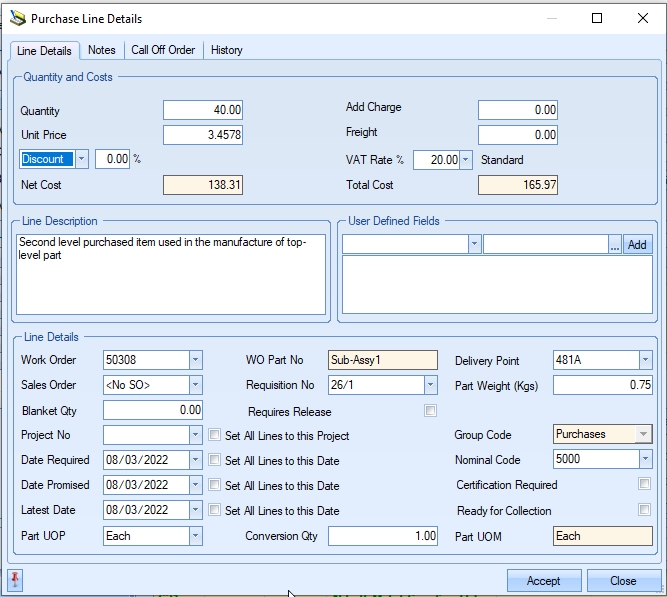The width and height of the screenshot is (667, 597).
Task: Expand the Nominal Code dropdown
Action: 645,459
